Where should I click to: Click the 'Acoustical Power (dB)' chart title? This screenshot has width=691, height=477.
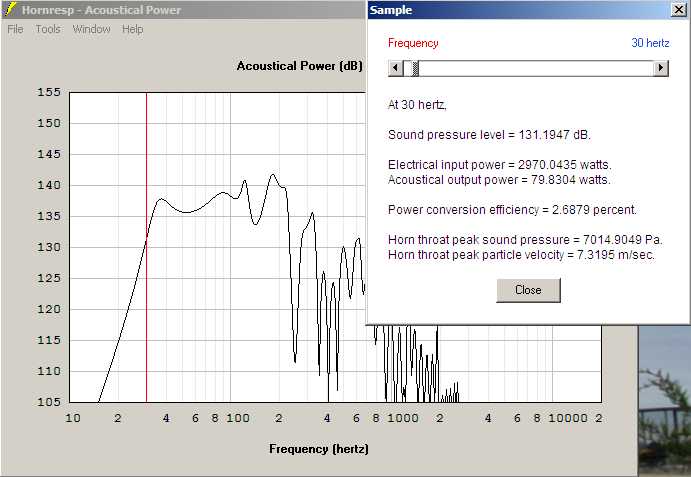(x=300, y=66)
